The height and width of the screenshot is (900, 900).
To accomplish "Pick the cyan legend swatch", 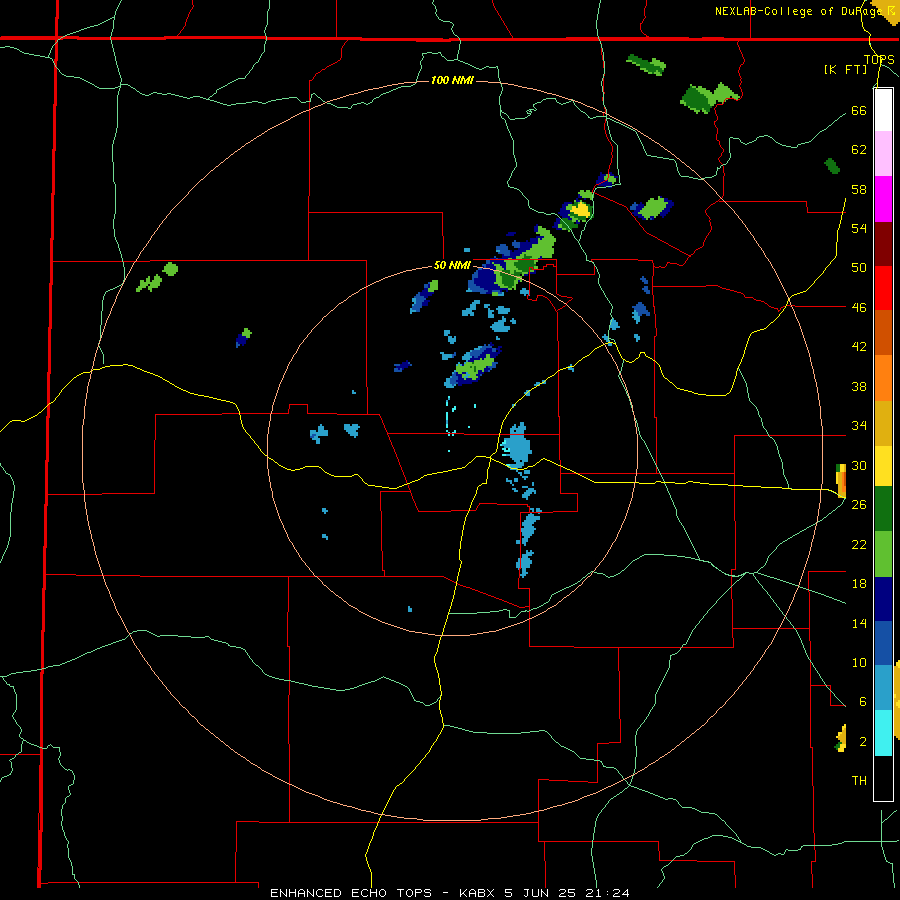I will coord(883,733).
